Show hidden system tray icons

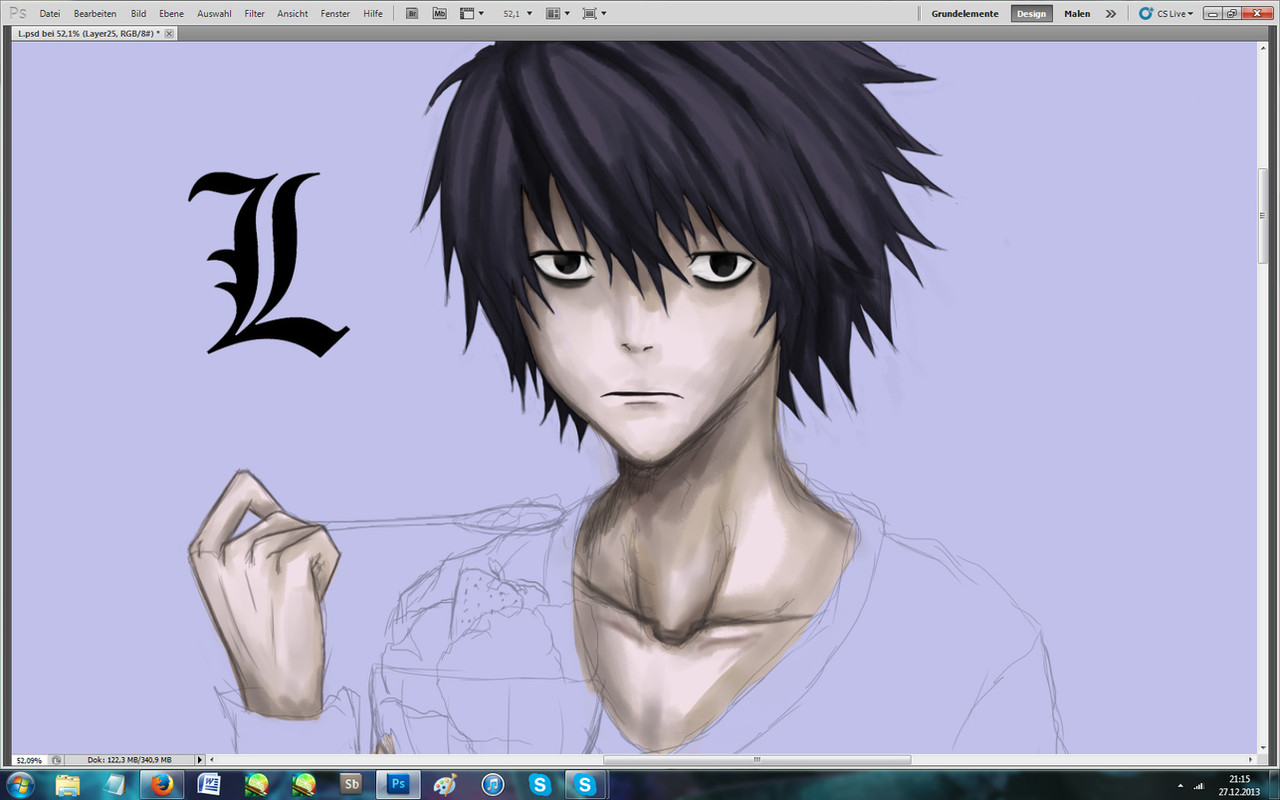[x=1180, y=785]
